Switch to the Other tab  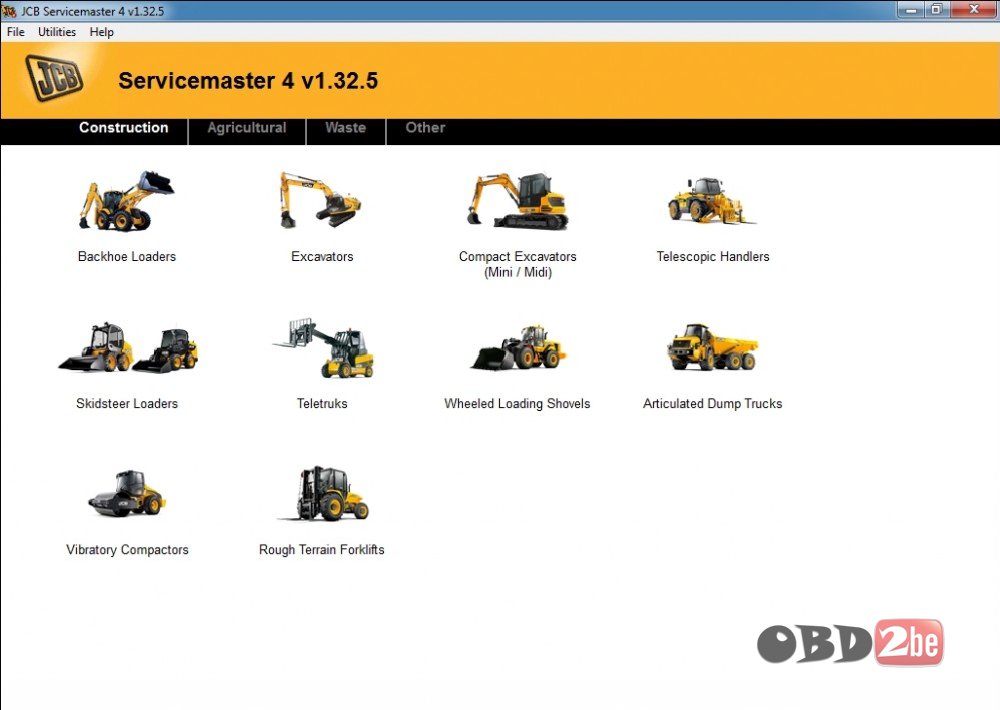point(425,128)
